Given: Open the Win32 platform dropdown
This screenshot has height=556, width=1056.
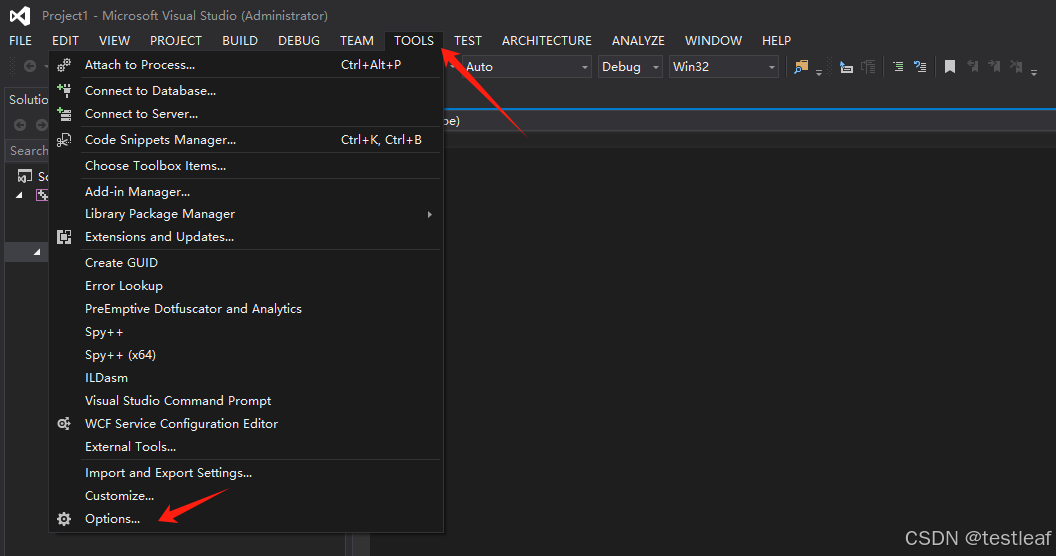Looking at the screenshot, I should point(724,67).
